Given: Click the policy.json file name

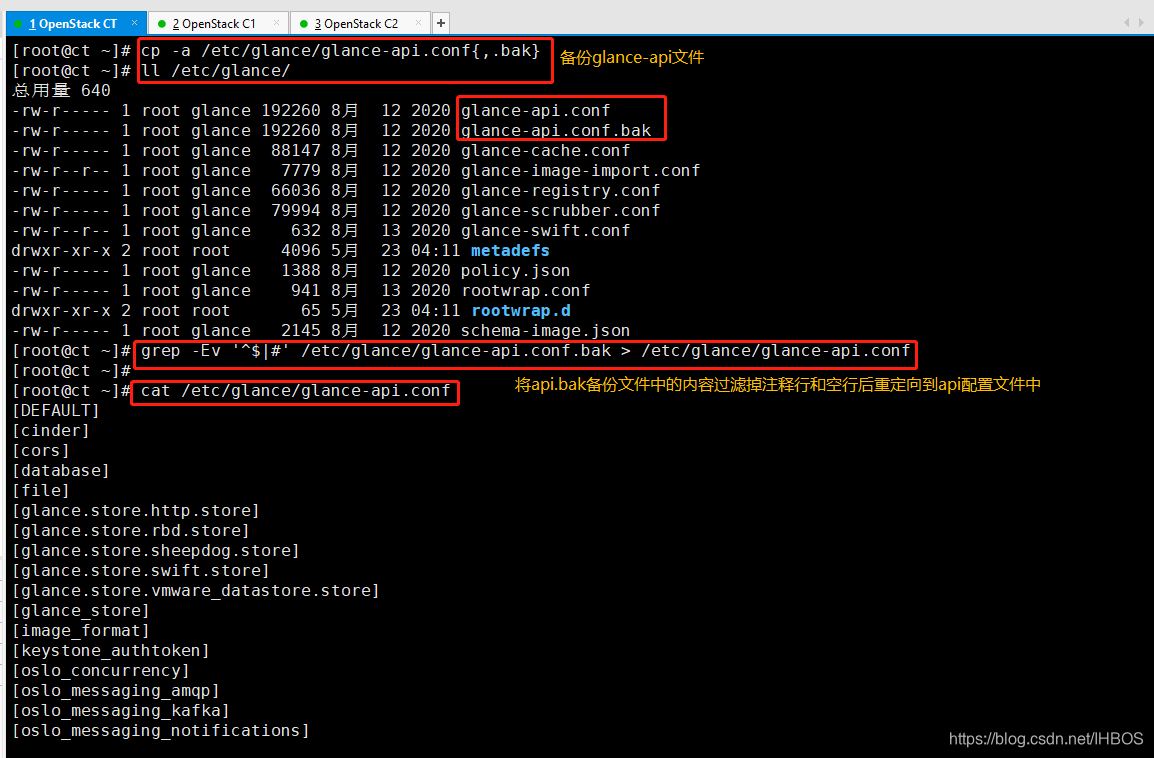Looking at the screenshot, I should (x=515, y=270).
